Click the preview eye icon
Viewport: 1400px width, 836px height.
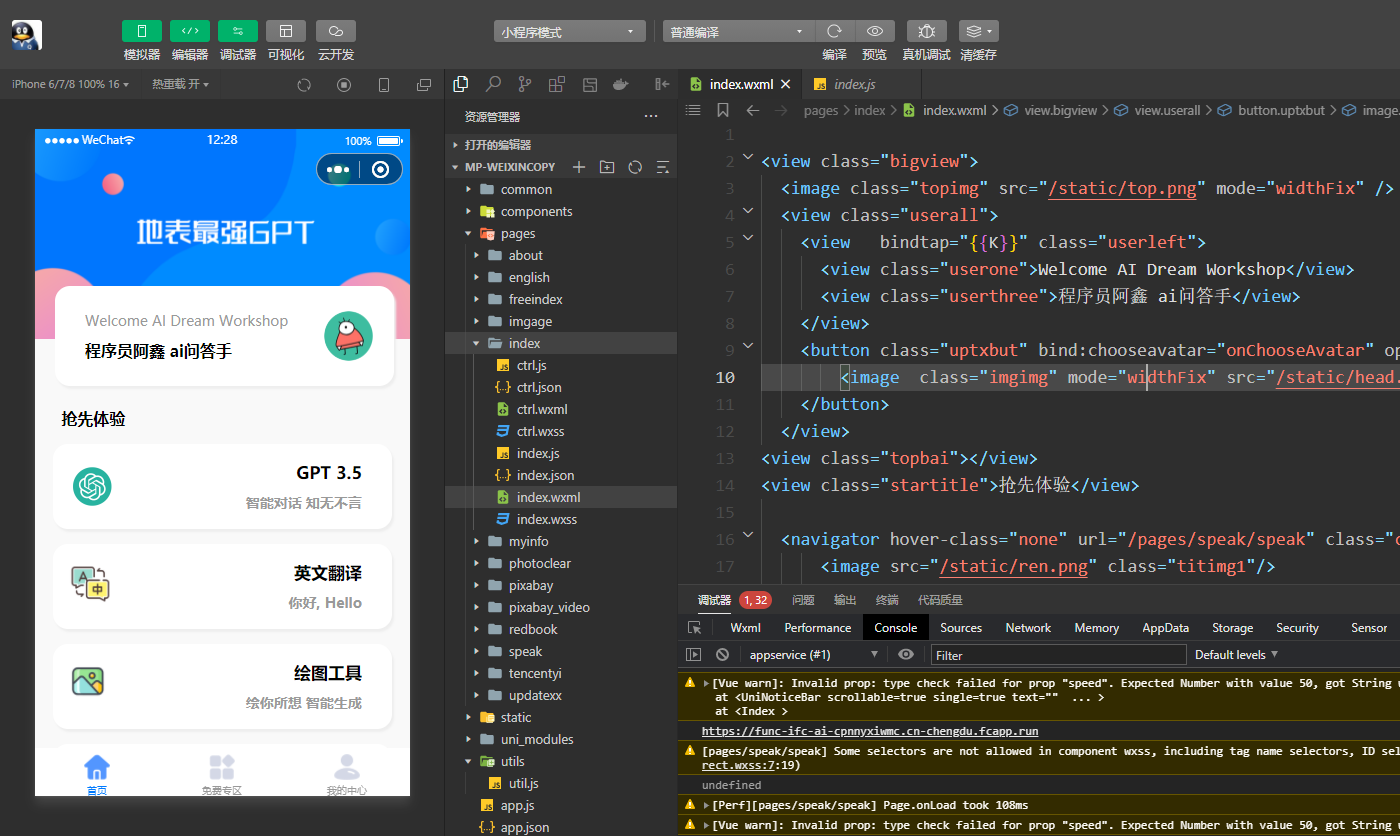tap(875, 31)
